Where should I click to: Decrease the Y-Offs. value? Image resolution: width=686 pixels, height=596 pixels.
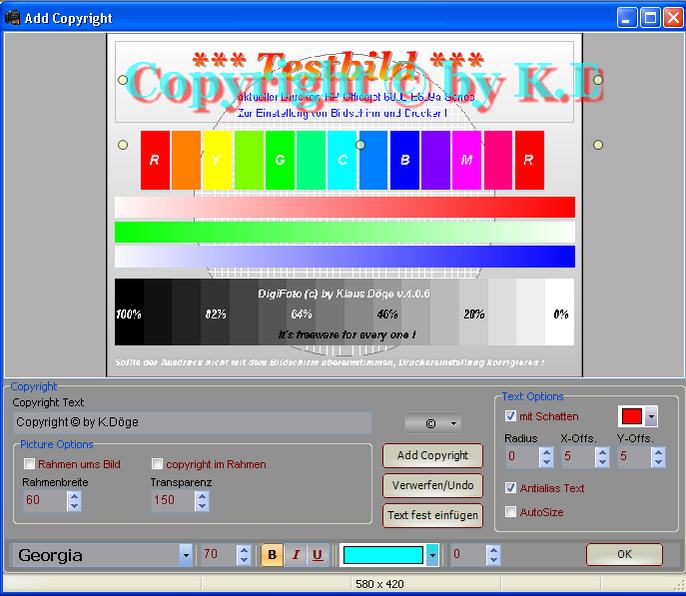pyautogui.click(x=658, y=462)
